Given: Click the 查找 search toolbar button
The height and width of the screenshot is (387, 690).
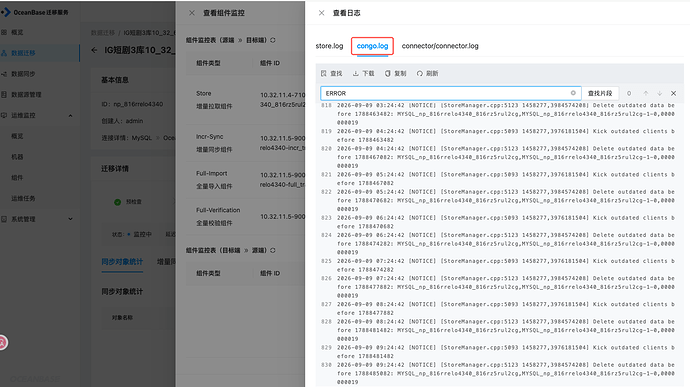Looking at the screenshot, I should coord(331,74).
